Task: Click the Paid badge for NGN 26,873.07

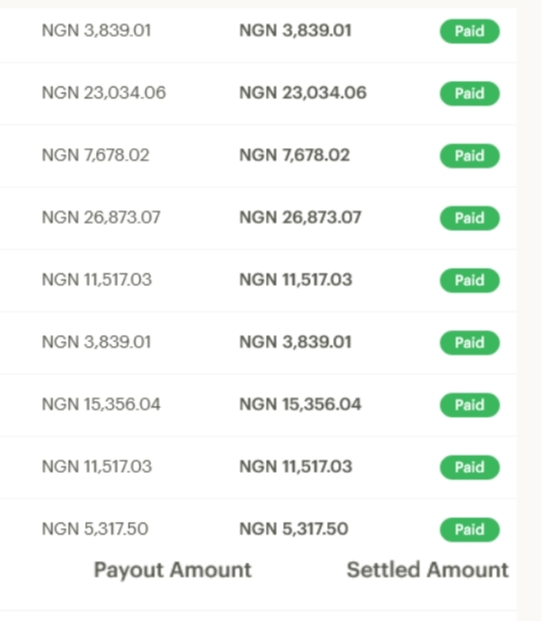Action: coord(469,218)
